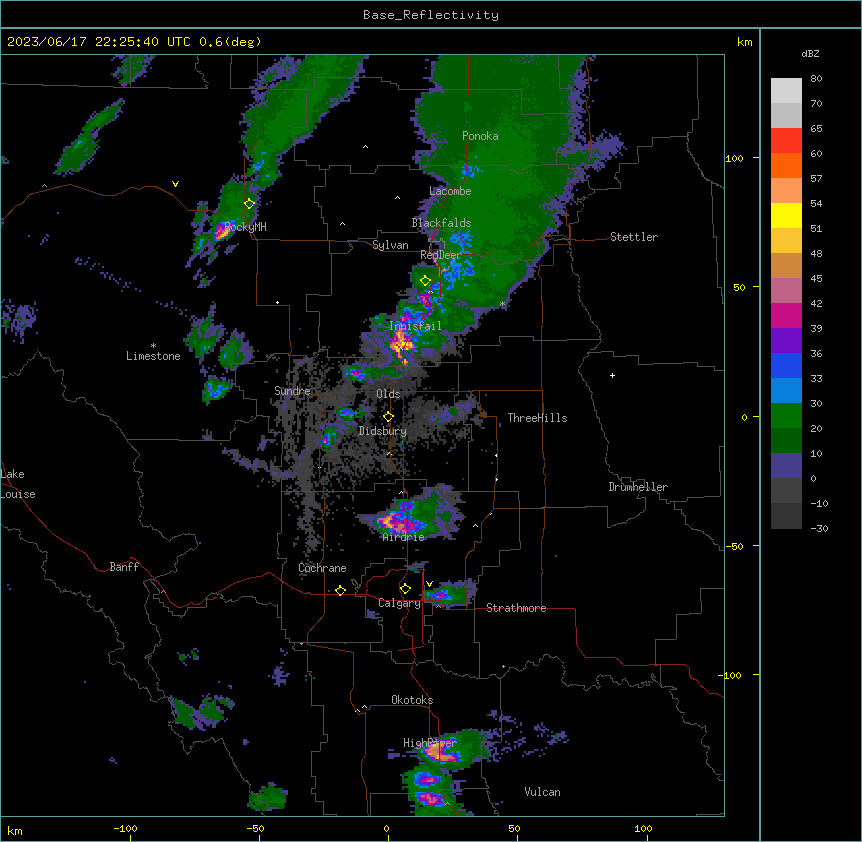The width and height of the screenshot is (862, 842).
Task: Click the Base_Reflectivity title
Action: tap(431, 15)
